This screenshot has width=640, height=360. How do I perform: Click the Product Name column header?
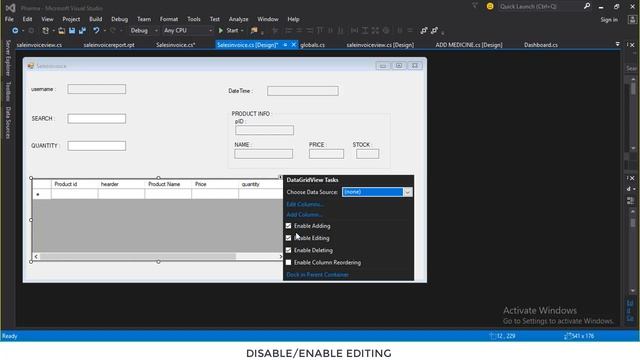click(x=167, y=184)
